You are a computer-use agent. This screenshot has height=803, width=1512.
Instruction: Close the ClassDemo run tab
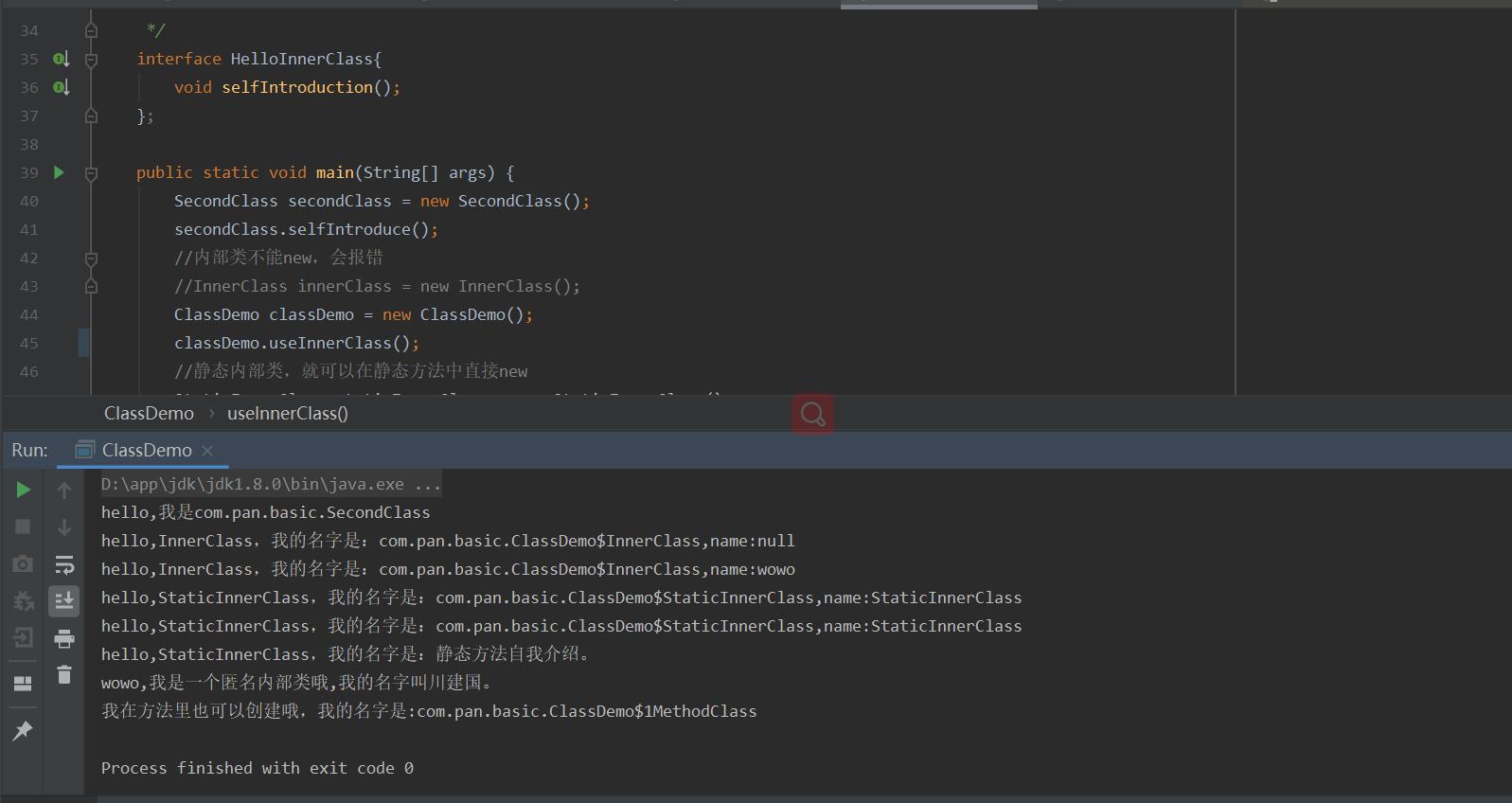tap(208, 451)
